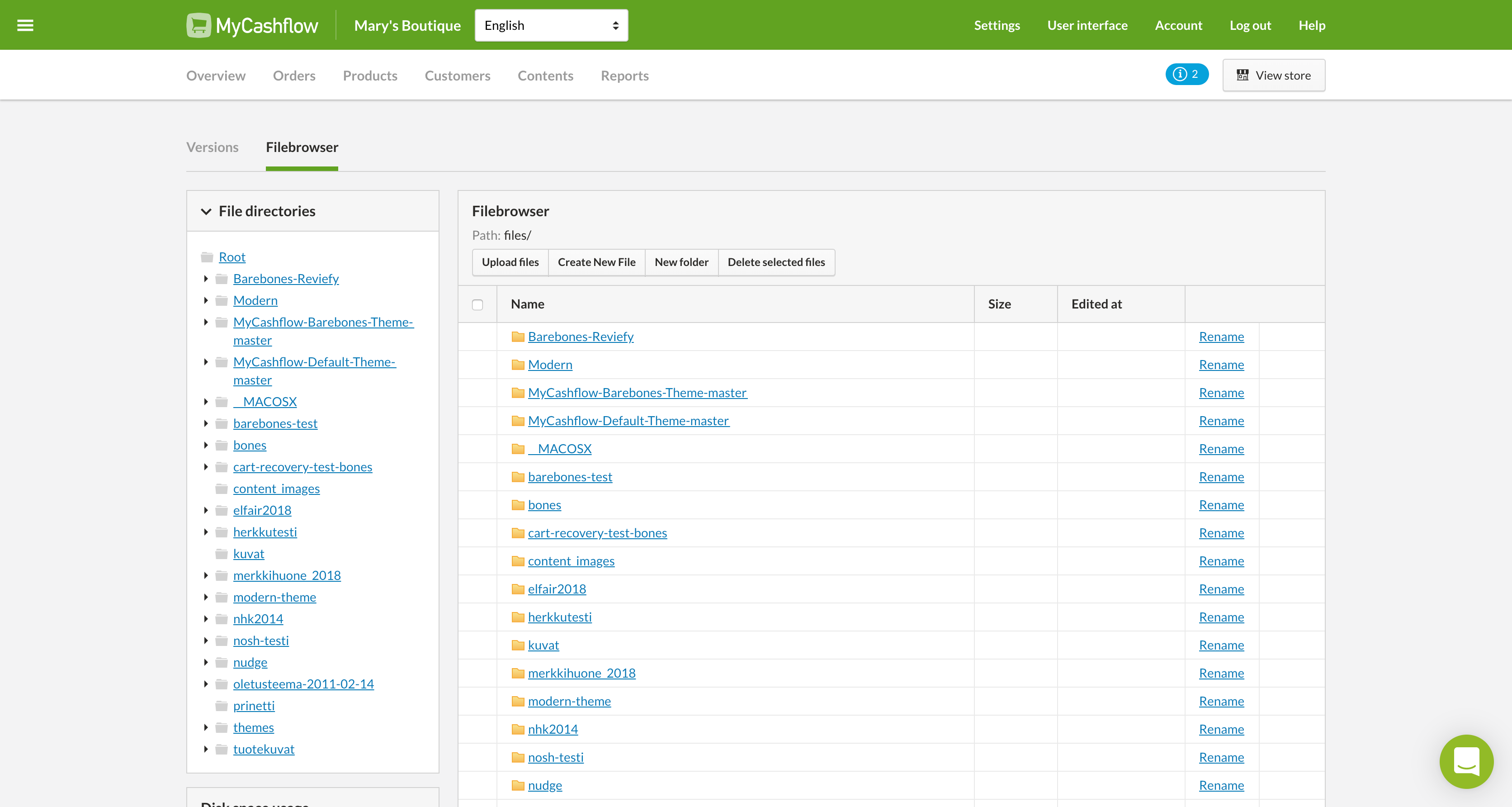Go to the Overview section

(215, 75)
